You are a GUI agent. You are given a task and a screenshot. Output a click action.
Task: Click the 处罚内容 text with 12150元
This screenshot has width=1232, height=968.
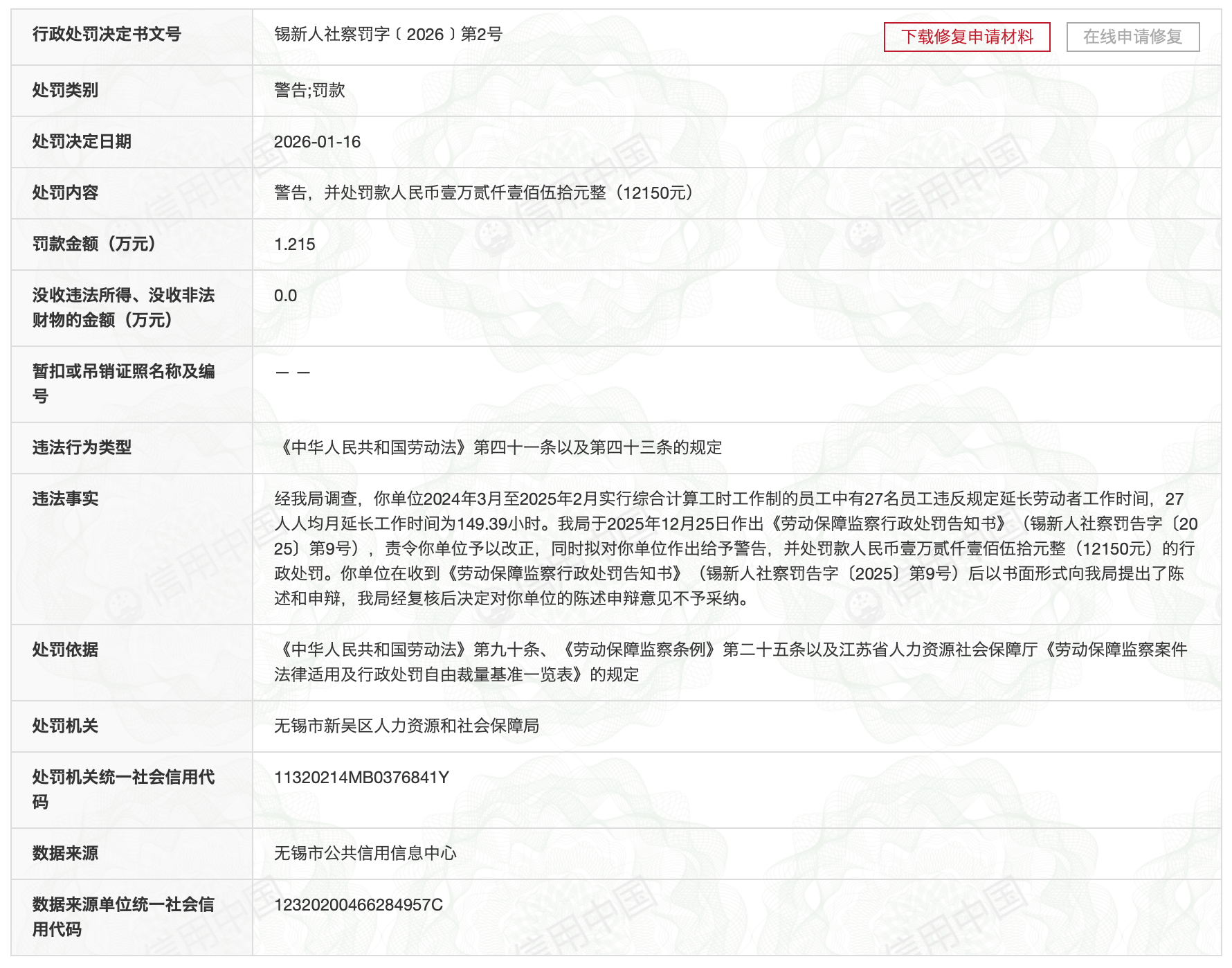(483, 193)
